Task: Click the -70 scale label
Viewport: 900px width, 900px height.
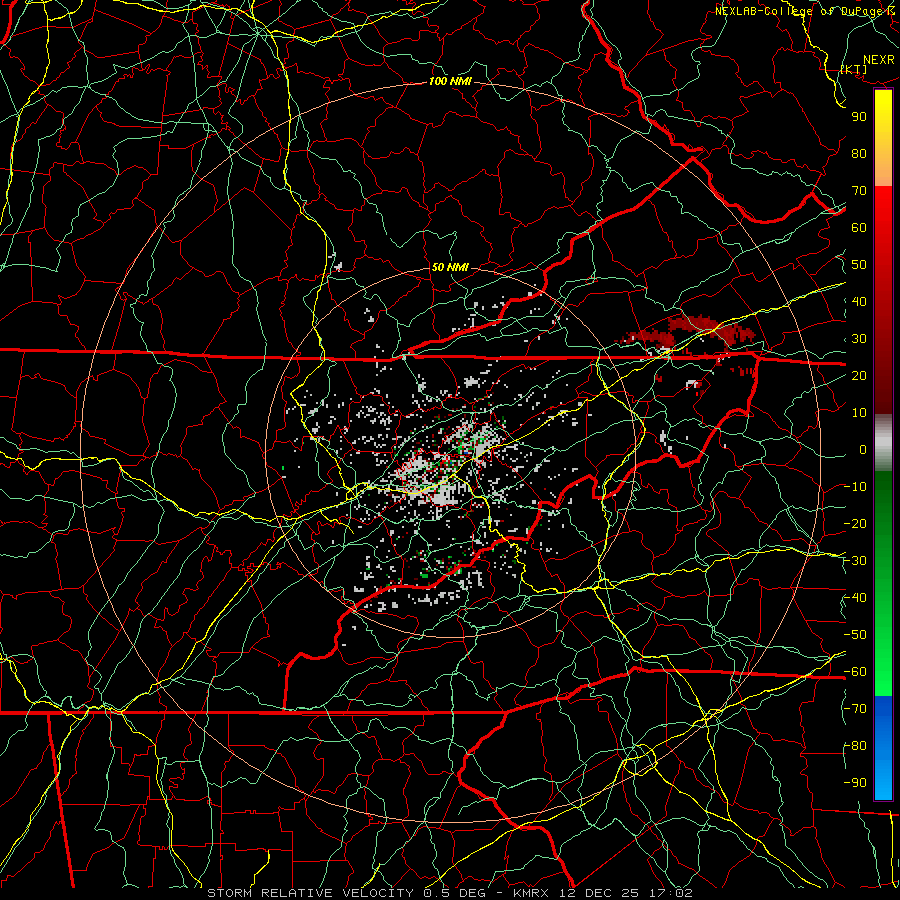Action: (855, 709)
